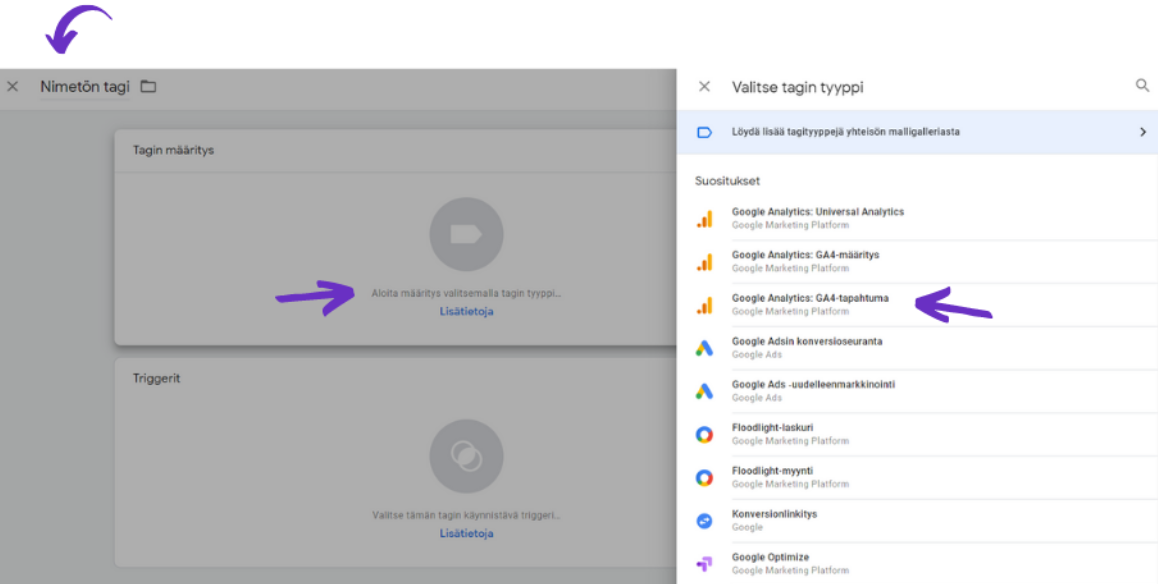This screenshot has height=584, width=1158.
Task: Click the large gray tag placeholder icon
Action: coord(466,234)
